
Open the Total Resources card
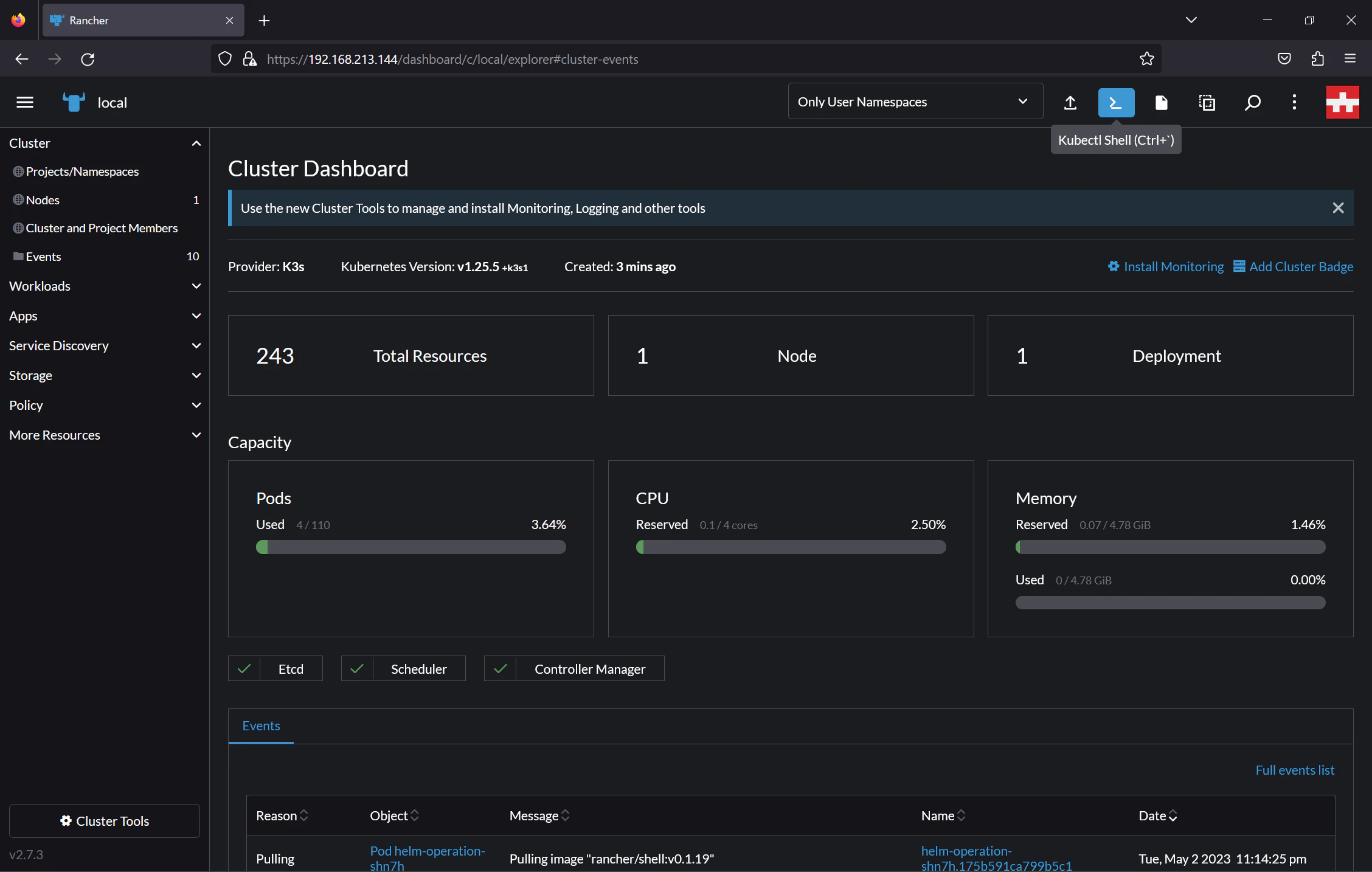click(x=411, y=355)
